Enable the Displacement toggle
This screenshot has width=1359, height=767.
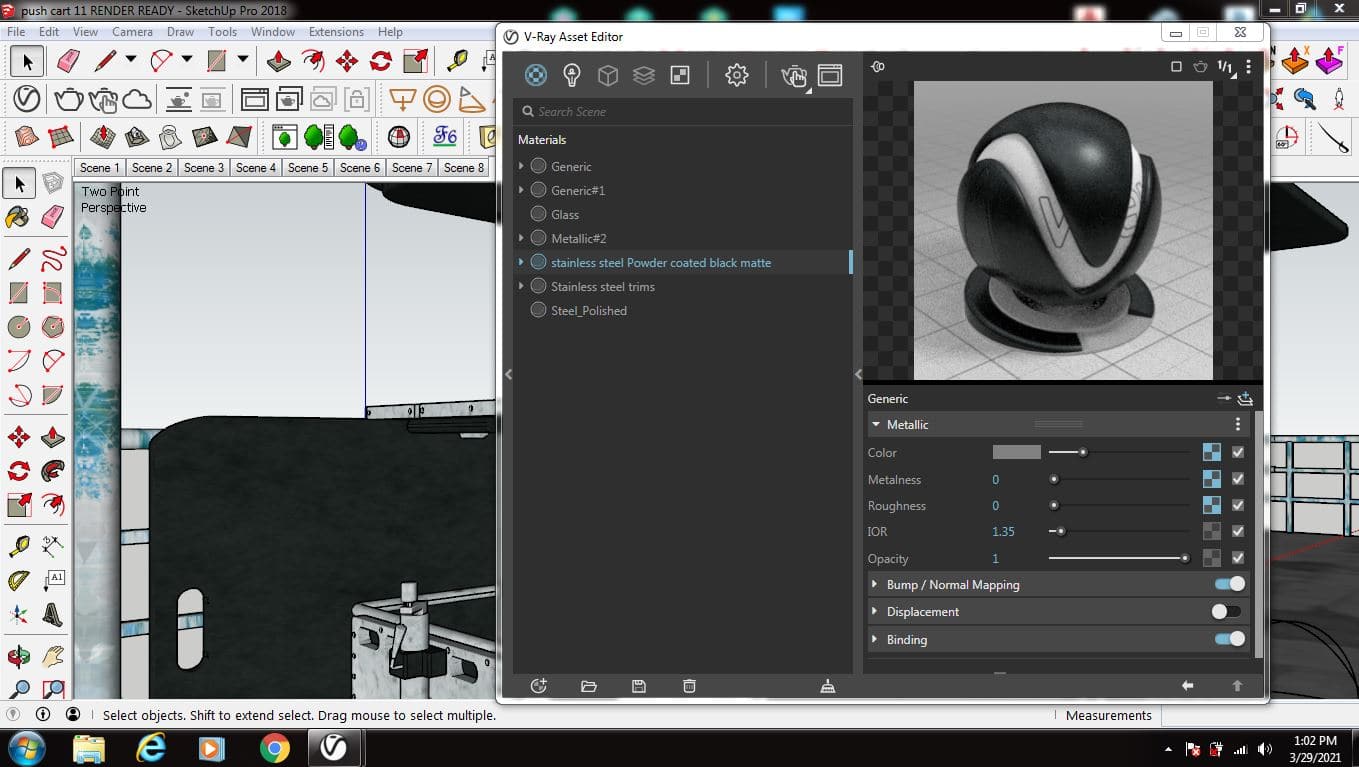pos(1227,611)
